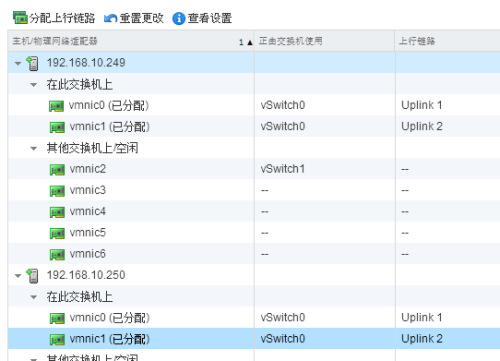The height and width of the screenshot is (361, 500).
Task: Select vmnic1 (已分配) under host 192.168.10.250
Action: pos(109,339)
